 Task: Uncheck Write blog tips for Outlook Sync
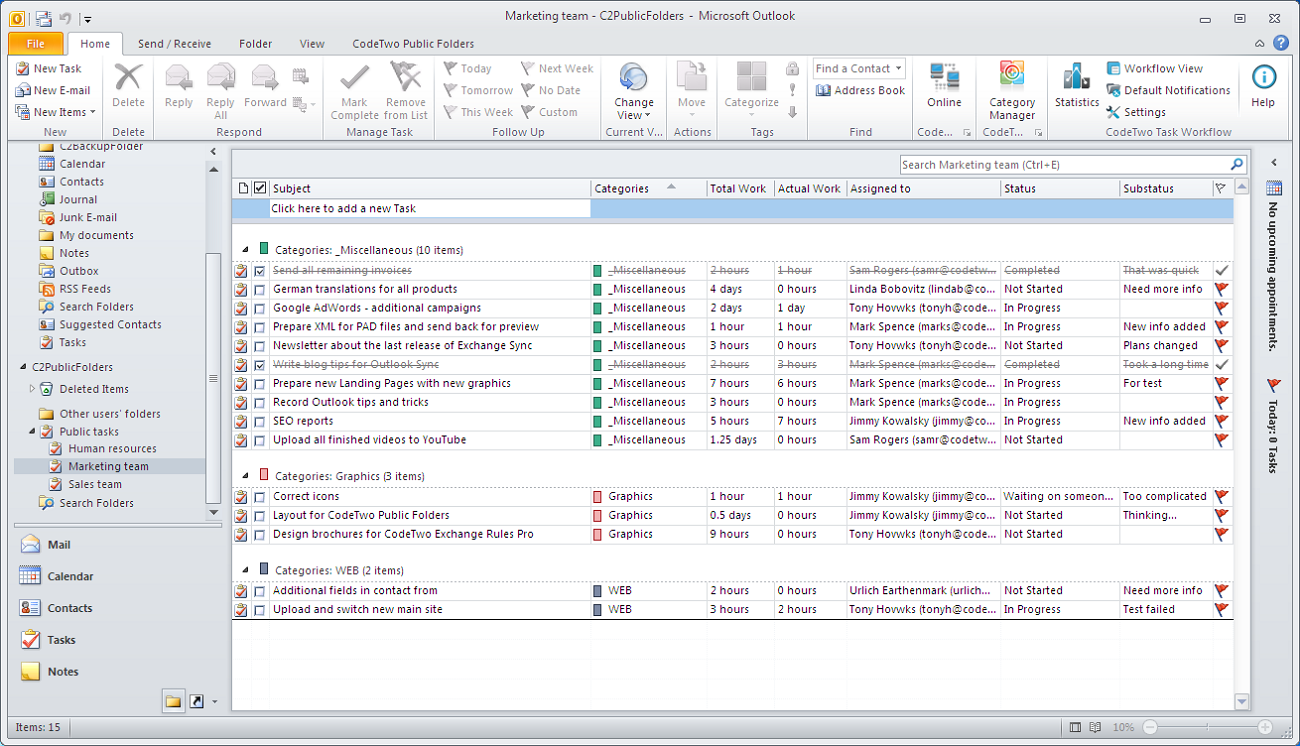pos(260,365)
